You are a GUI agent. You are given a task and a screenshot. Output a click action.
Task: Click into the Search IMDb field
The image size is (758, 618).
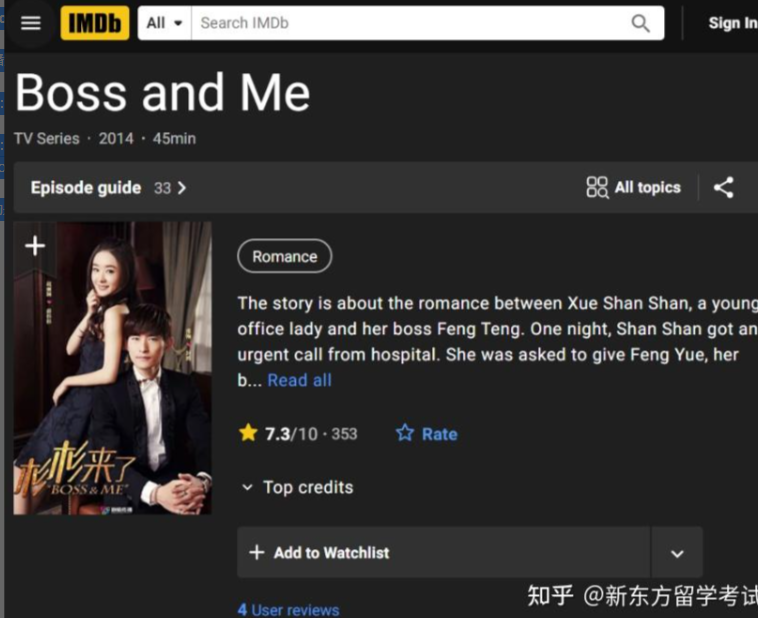click(411, 23)
